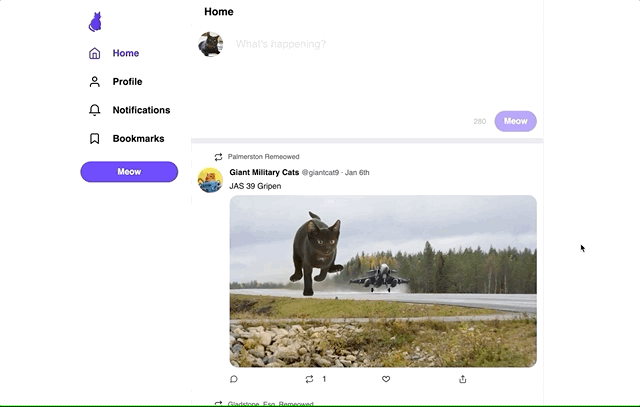Click the composer Meow button
Screen dimensions: 640x407
516,121
